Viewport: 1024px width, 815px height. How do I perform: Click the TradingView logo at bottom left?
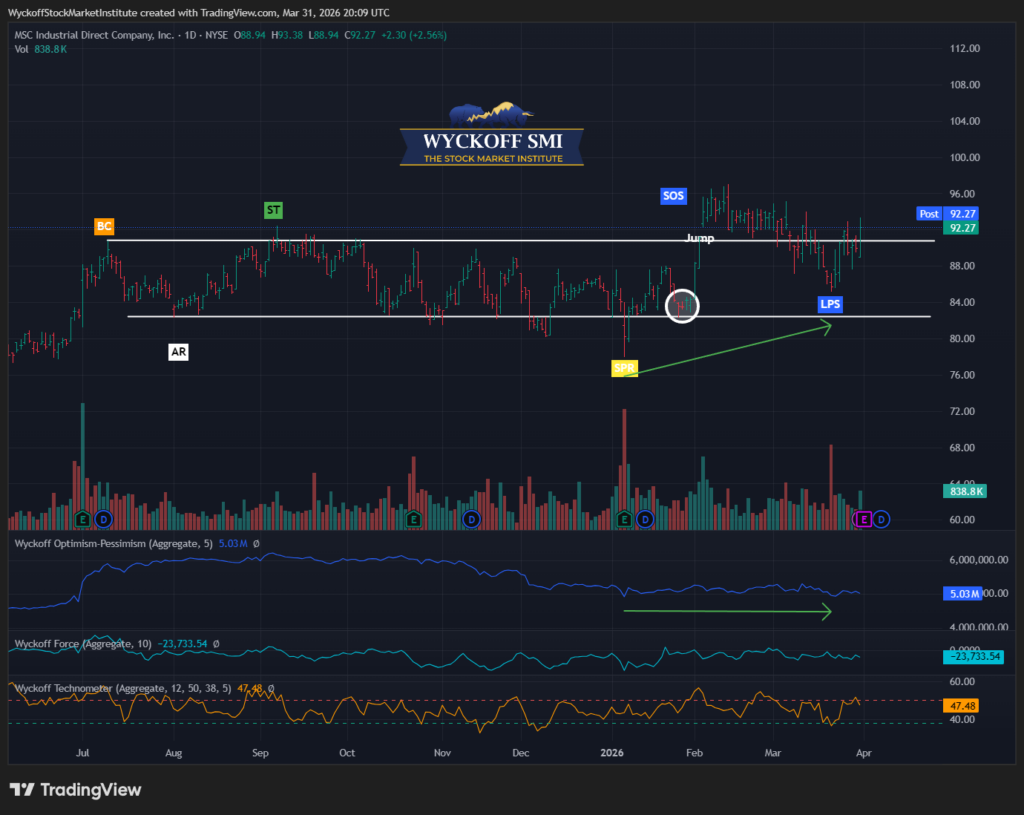[75, 790]
